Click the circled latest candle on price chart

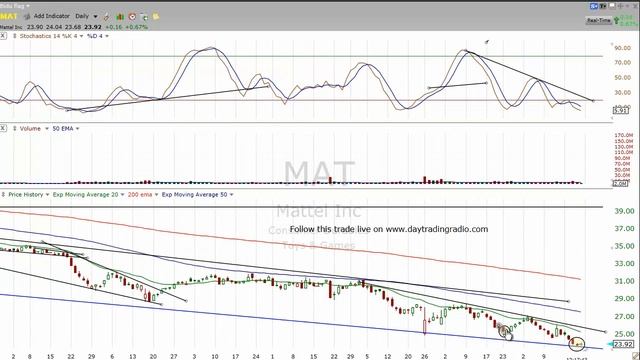pyautogui.click(x=577, y=344)
